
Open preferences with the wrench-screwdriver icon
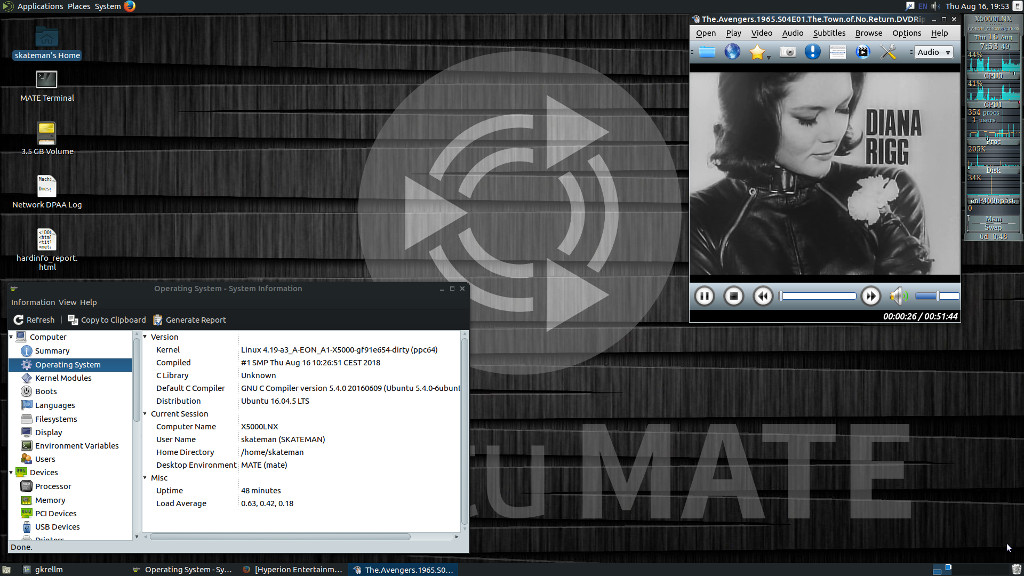tap(888, 52)
